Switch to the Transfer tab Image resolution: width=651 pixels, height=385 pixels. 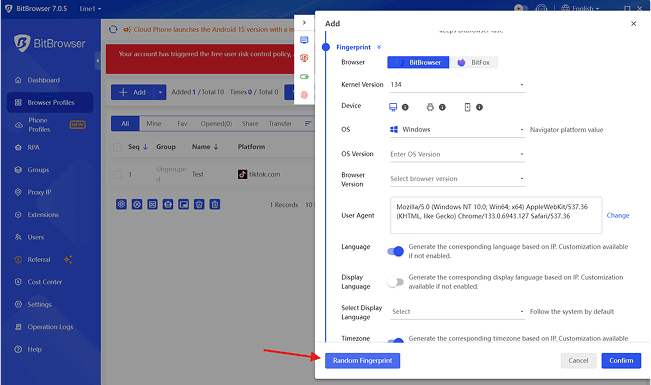[x=280, y=124]
